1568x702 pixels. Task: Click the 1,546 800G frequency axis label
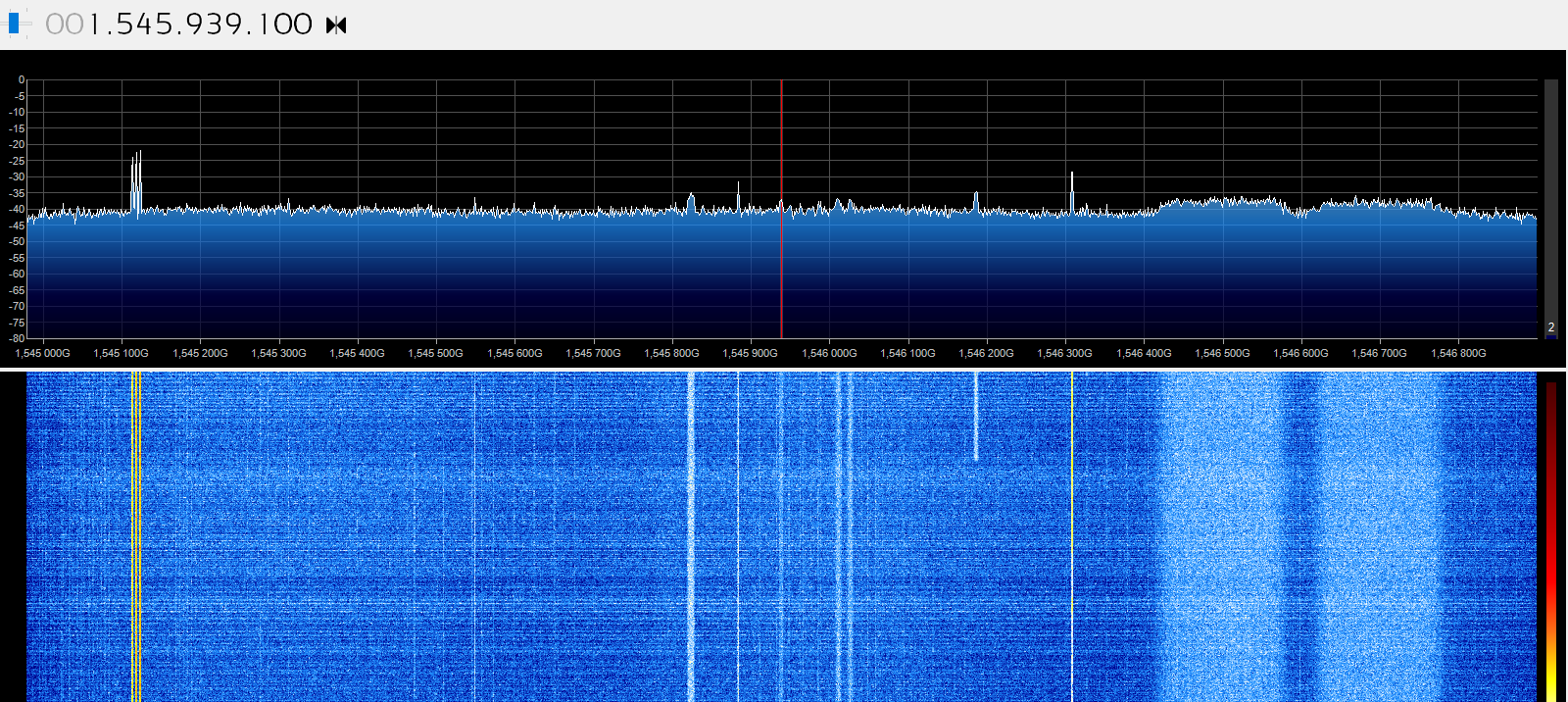[x=1458, y=353]
